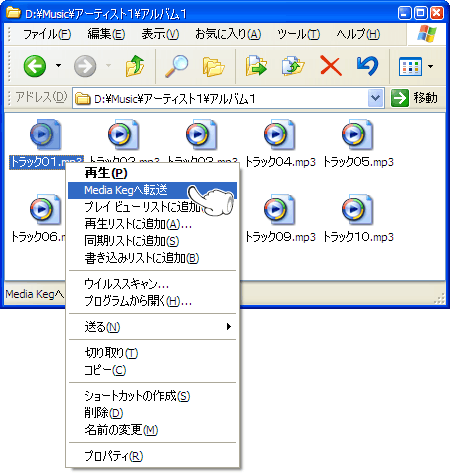Click the green Back arrow button

coord(35,66)
